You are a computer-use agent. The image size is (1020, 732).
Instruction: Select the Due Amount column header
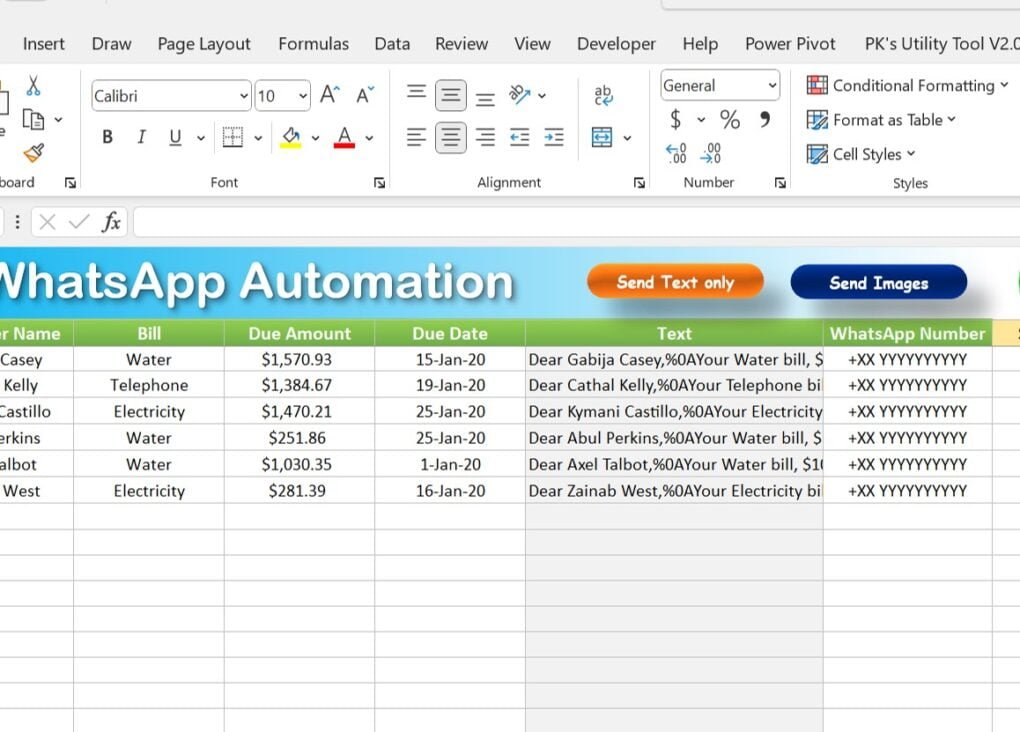(x=299, y=333)
